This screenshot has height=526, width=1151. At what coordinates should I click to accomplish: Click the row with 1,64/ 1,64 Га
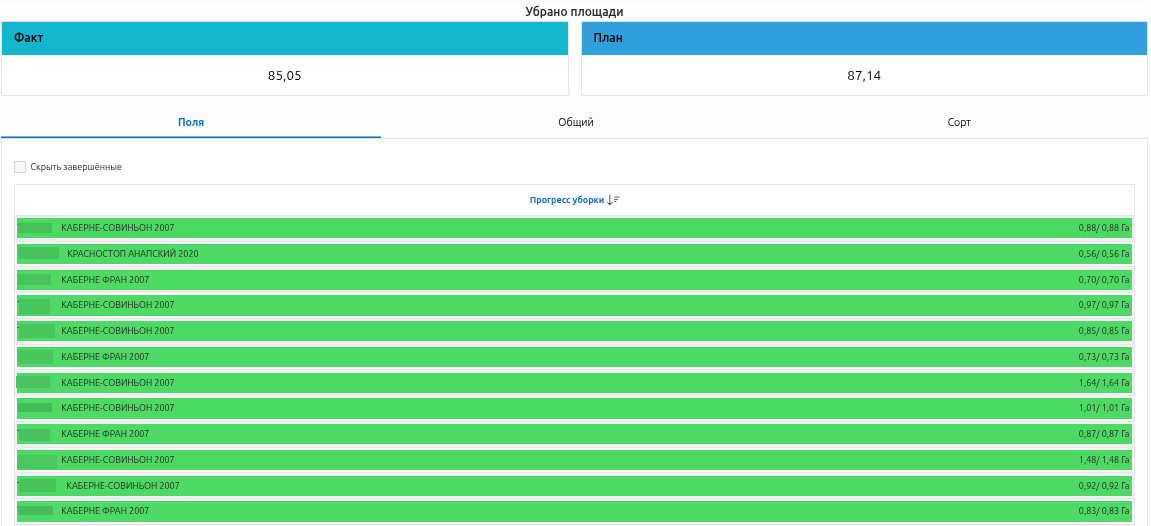[574, 383]
